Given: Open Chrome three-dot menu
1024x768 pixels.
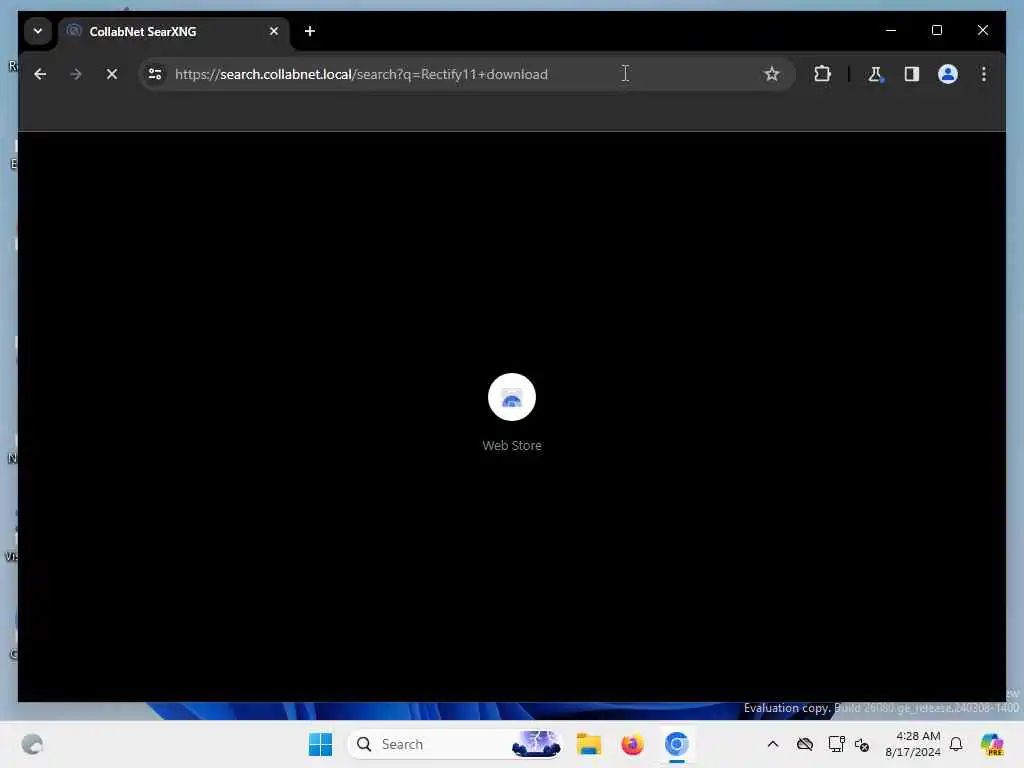Looking at the screenshot, I should (x=984, y=74).
